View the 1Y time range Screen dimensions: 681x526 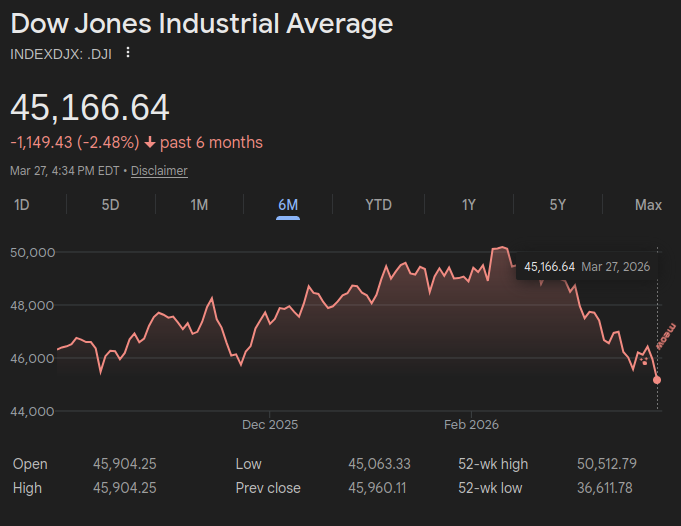[468, 205]
